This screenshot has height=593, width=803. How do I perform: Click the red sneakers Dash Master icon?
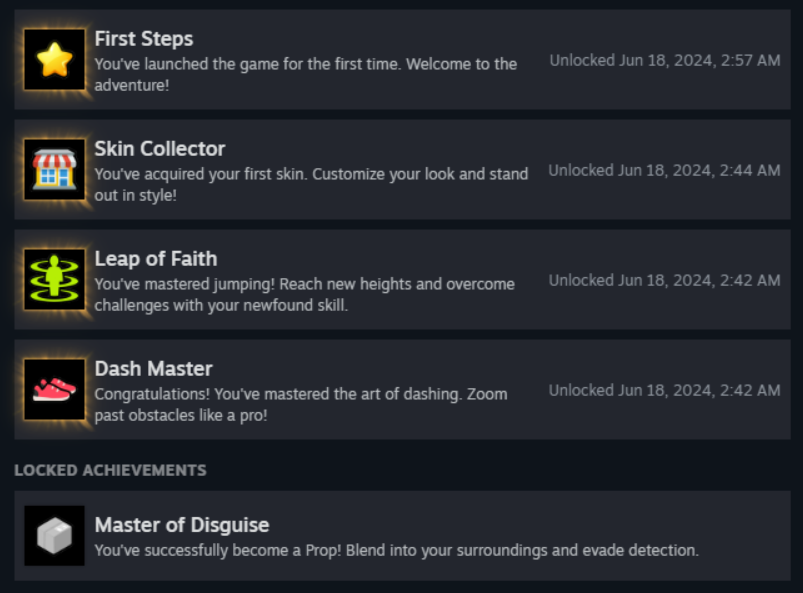coord(54,390)
